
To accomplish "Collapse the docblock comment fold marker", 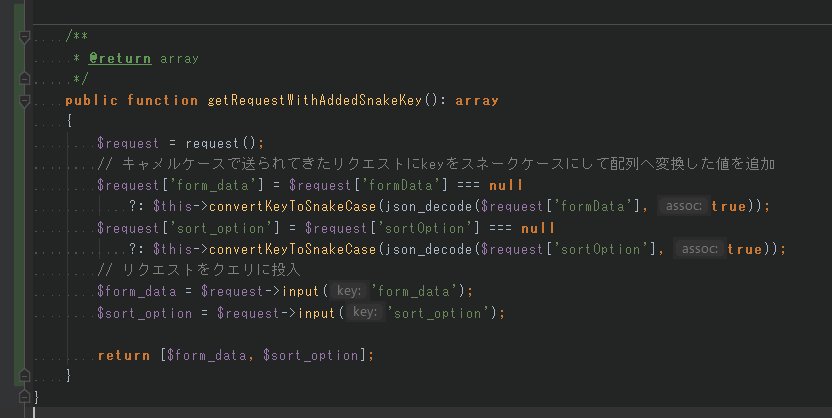I will point(22,37).
